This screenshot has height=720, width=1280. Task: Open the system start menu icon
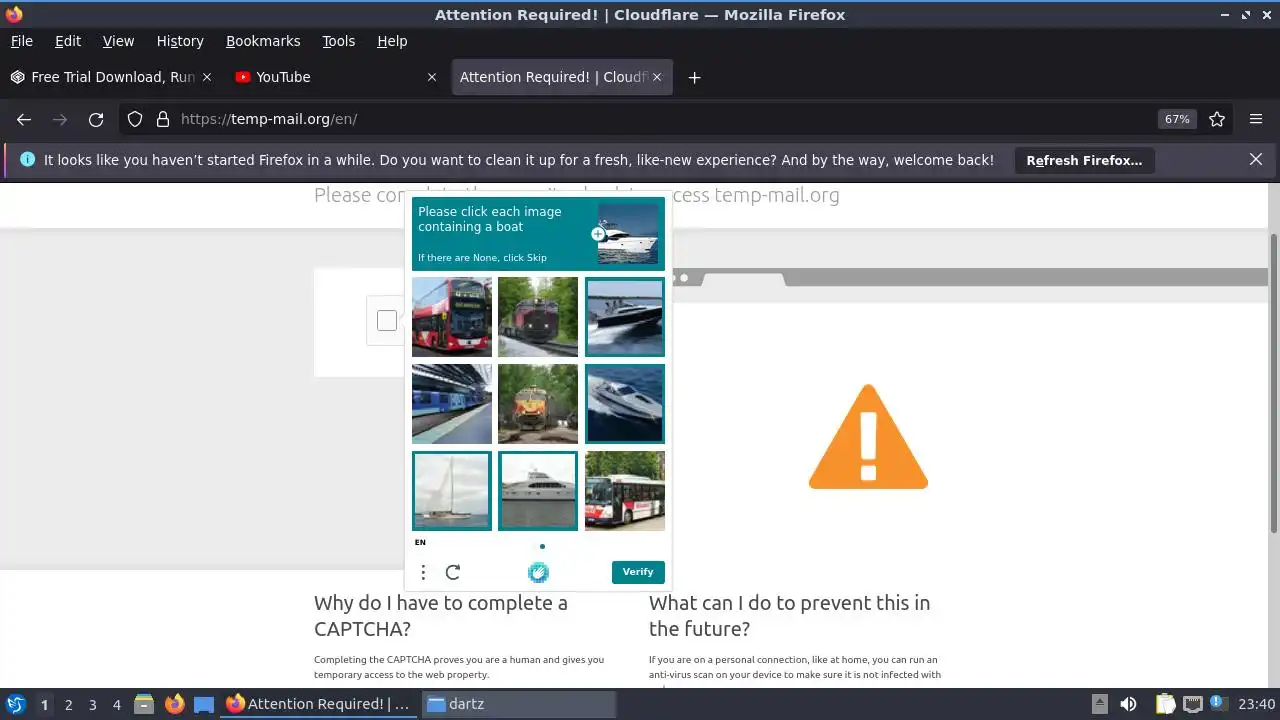[x=15, y=704]
